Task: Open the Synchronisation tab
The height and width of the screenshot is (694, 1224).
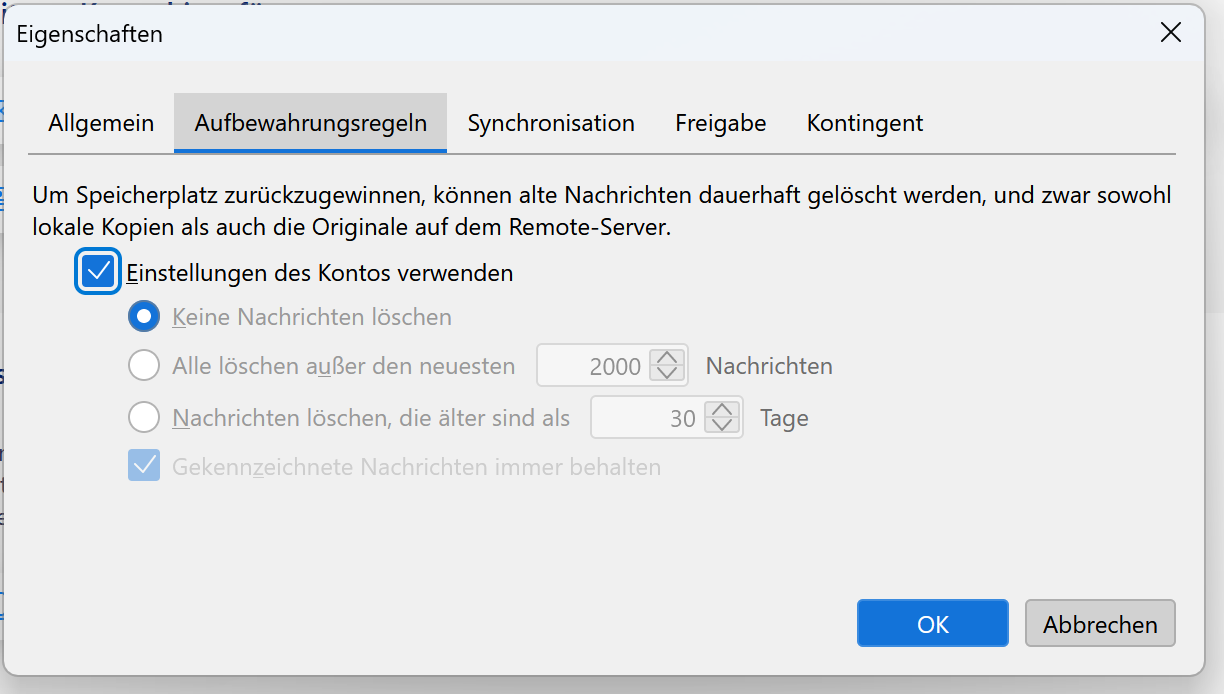Action: 551,123
